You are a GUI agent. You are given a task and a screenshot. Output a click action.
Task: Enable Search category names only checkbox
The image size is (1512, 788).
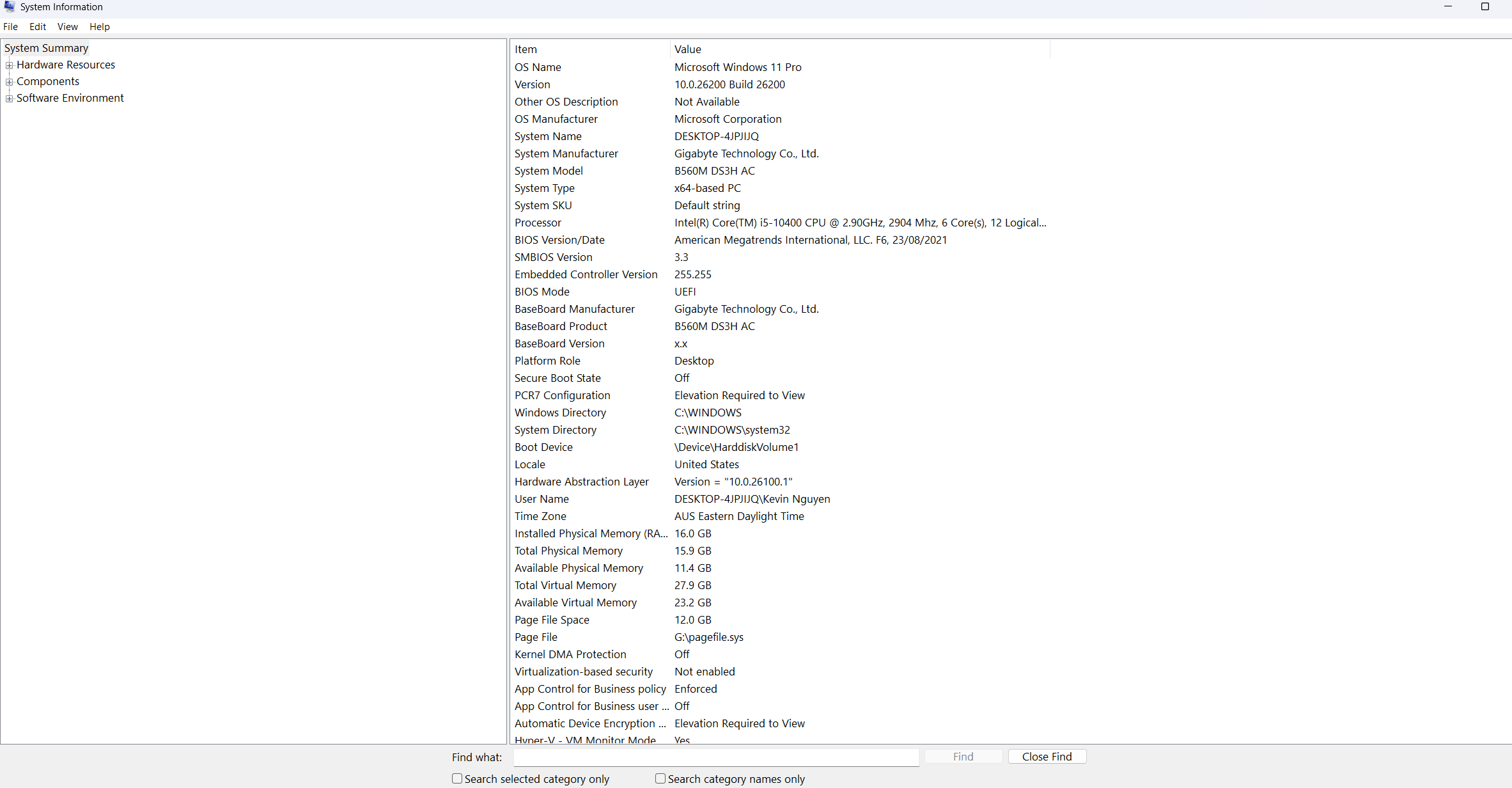pos(660,778)
